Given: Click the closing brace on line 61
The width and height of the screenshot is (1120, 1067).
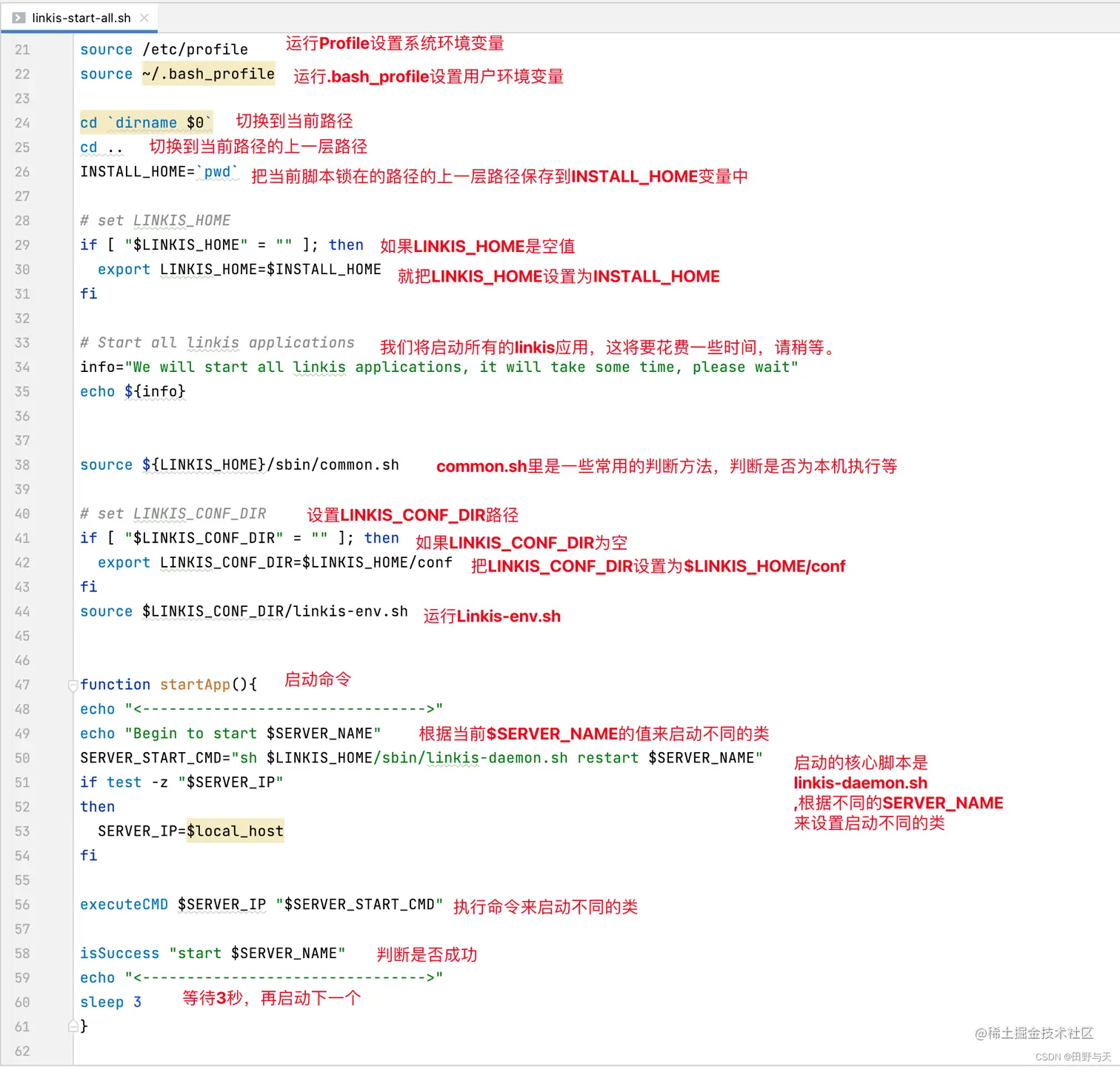Looking at the screenshot, I should [84, 1026].
